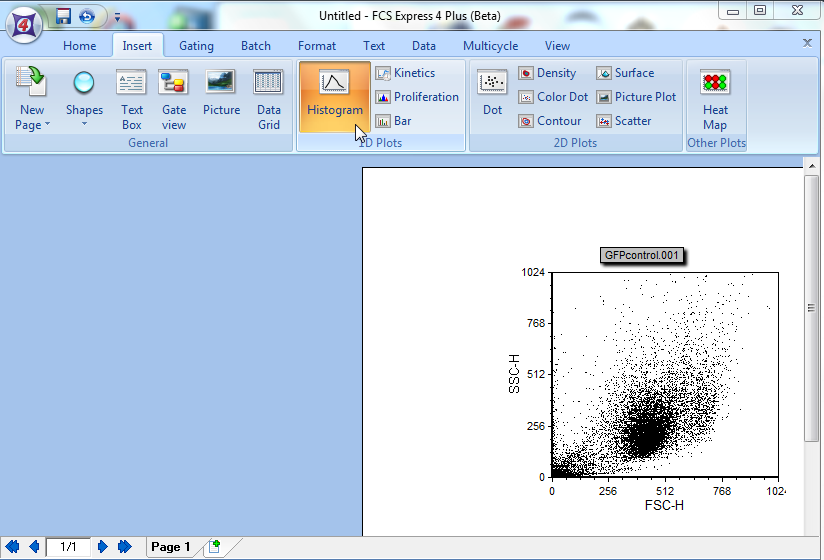Click the FSC-H axis label
Image resolution: width=824 pixels, height=560 pixels.
coord(664,505)
